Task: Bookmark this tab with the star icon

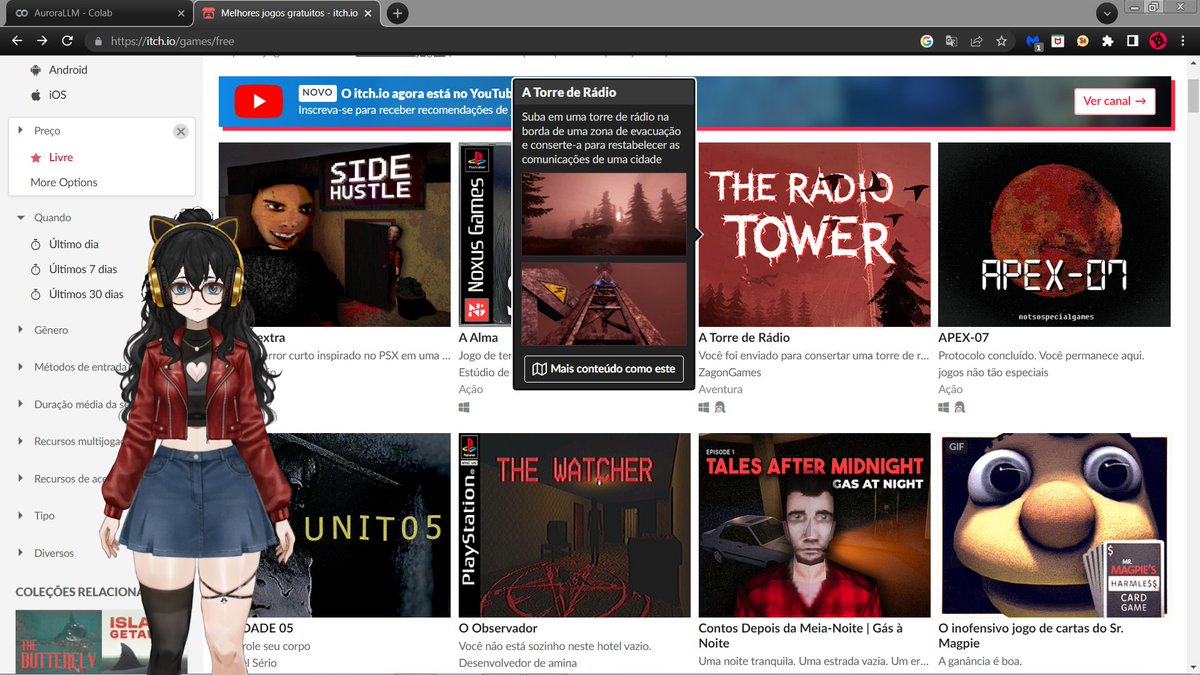Action: click(x=1001, y=41)
